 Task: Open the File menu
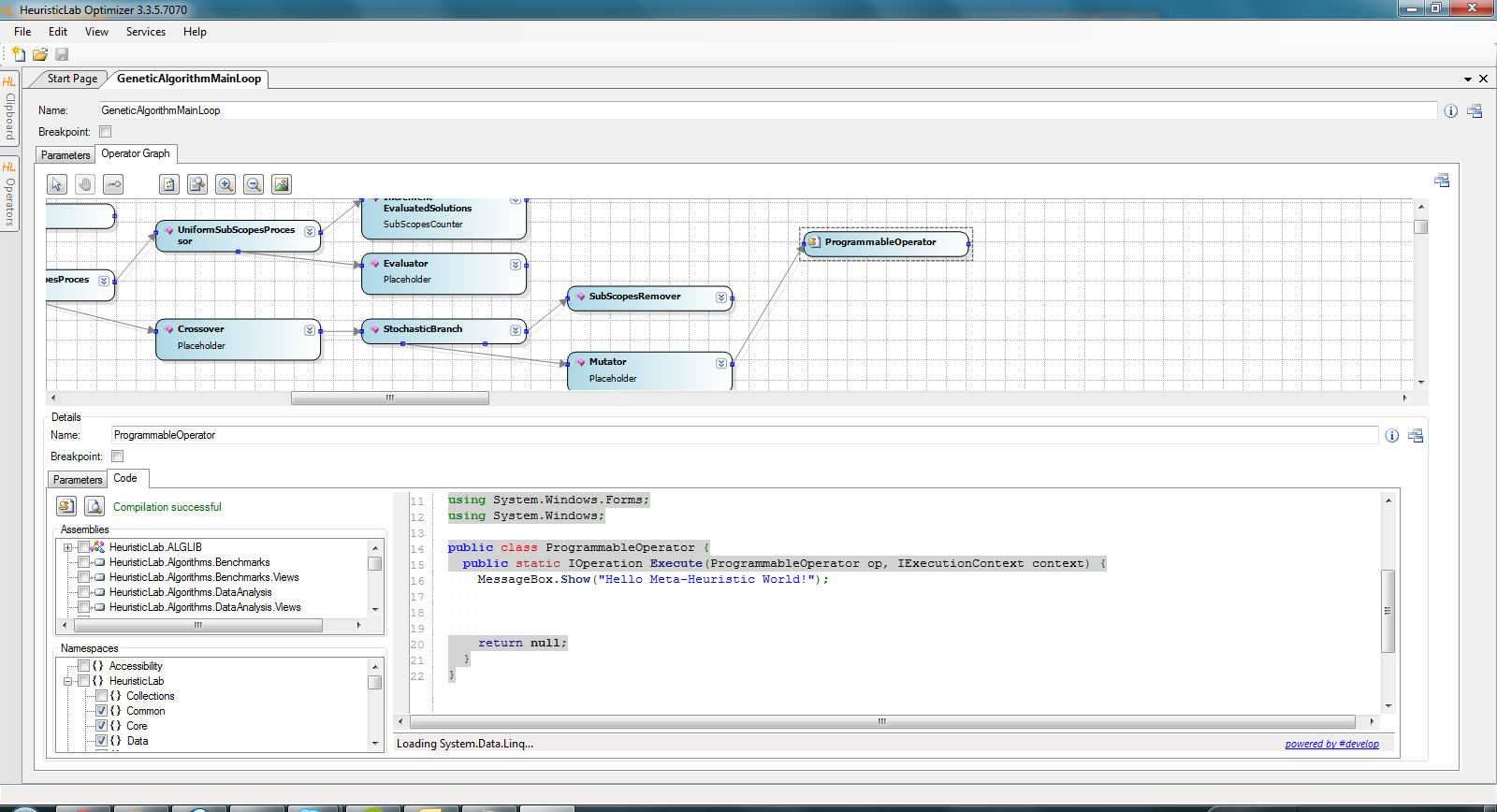coord(22,32)
